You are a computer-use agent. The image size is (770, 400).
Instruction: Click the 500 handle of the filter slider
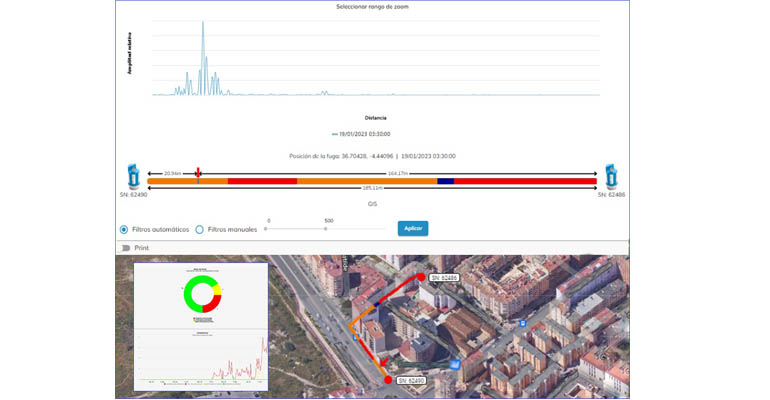coord(326,229)
